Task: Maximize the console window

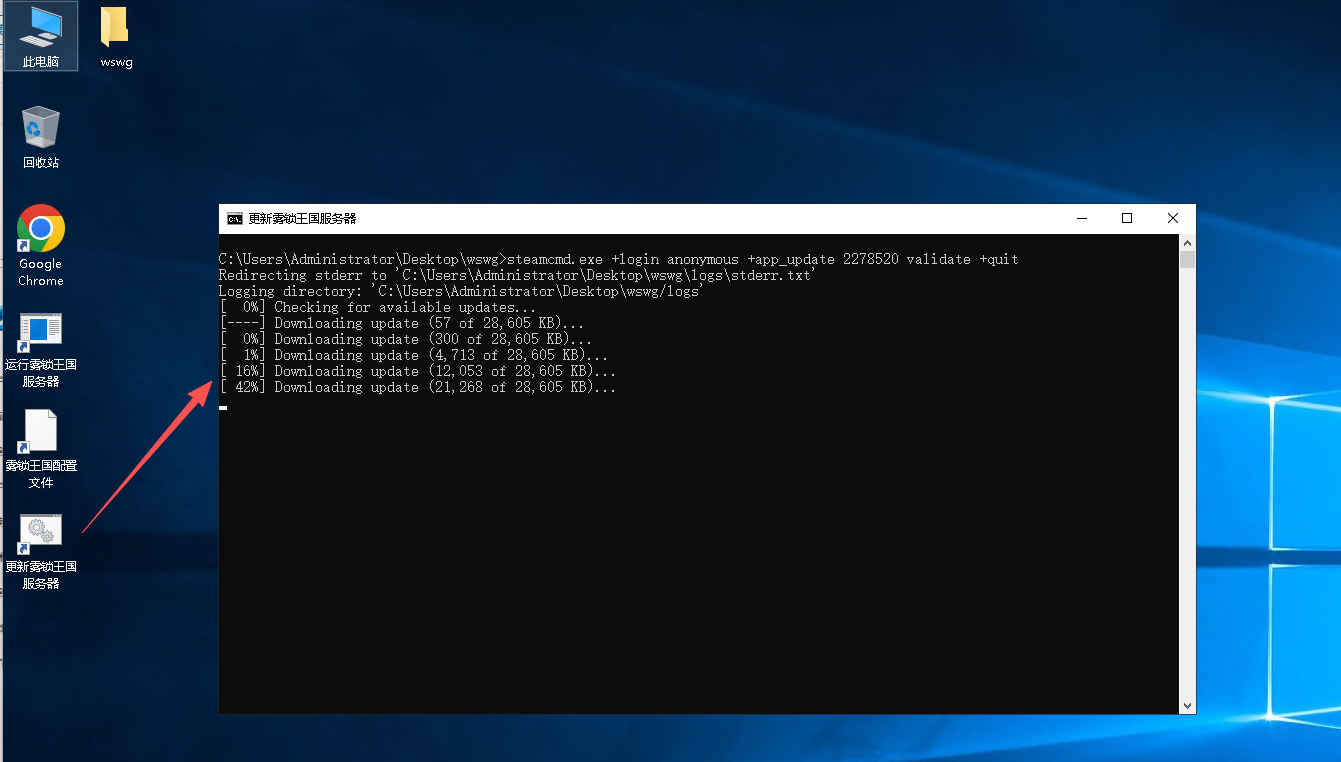Action: click(x=1127, y=218)
